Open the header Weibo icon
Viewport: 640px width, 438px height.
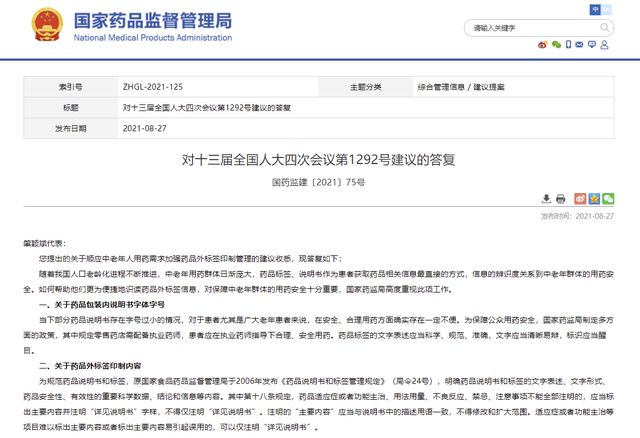coord(544,45)
